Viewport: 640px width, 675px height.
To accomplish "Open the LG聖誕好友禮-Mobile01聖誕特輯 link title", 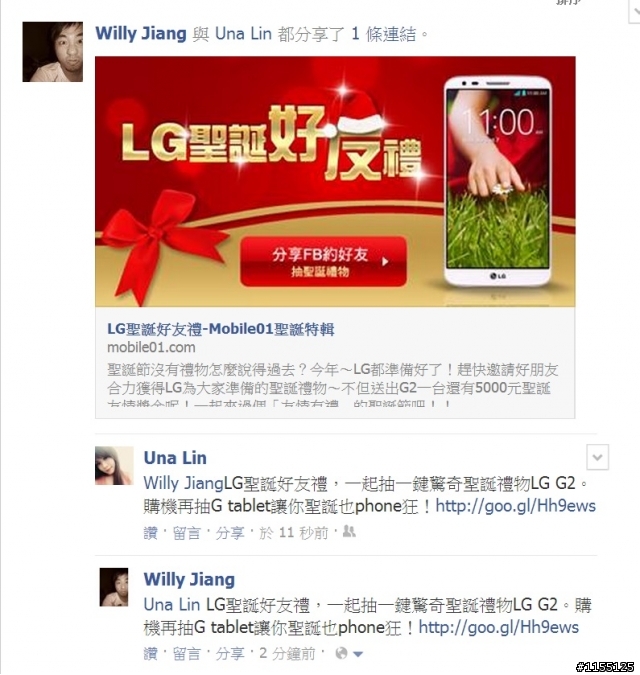I will coord(221,329).
